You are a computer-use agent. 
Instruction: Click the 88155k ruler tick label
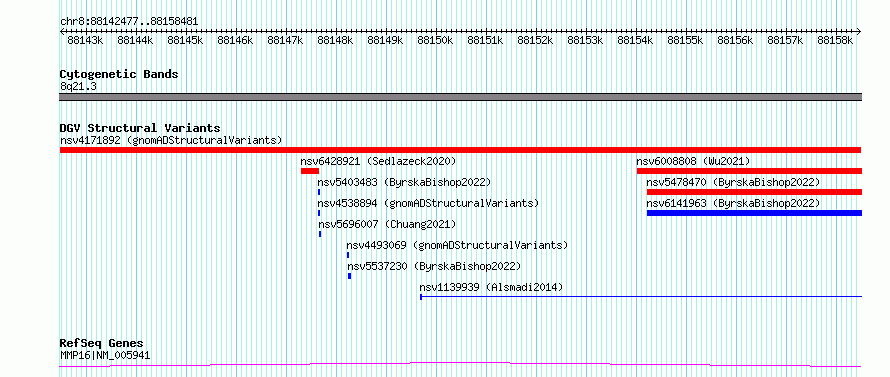point(685,41)
